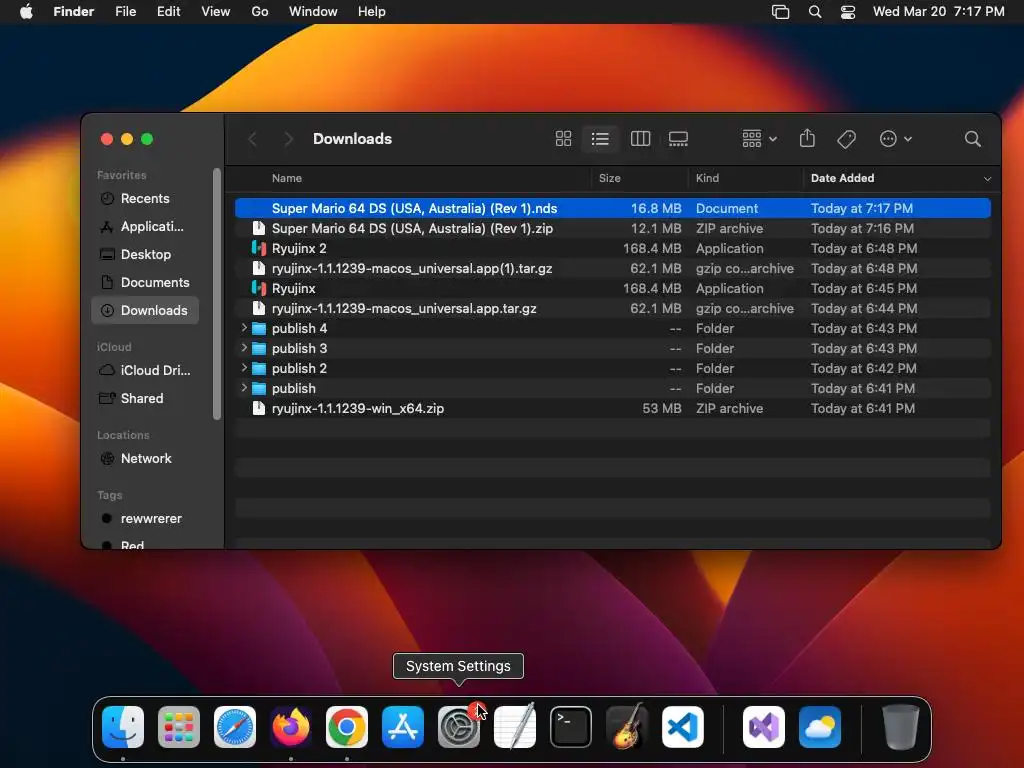Expand the publish 3 folder
The image size is (1024, 768).
pos(244,348)
